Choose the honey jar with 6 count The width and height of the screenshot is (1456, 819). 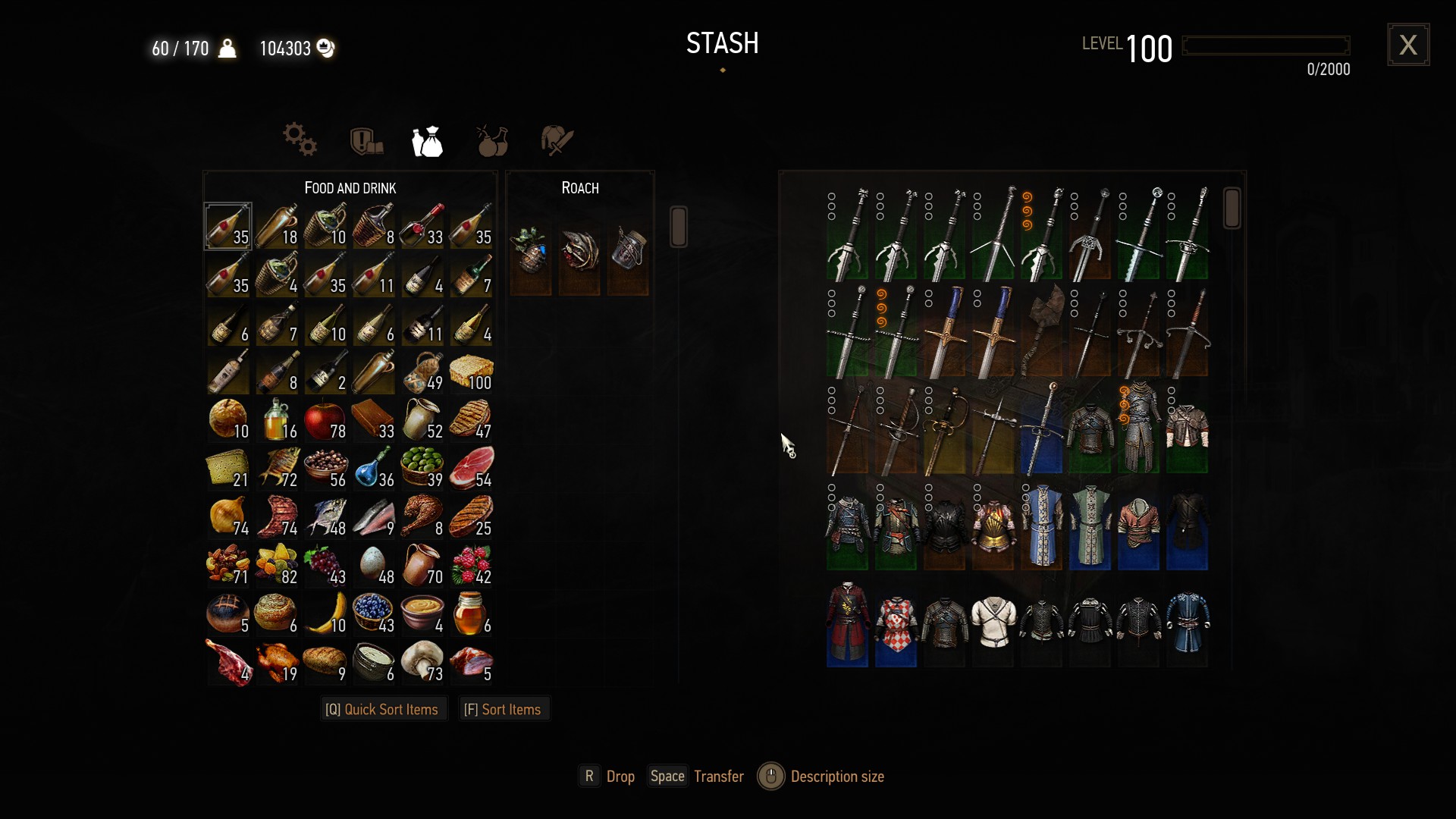471,613
